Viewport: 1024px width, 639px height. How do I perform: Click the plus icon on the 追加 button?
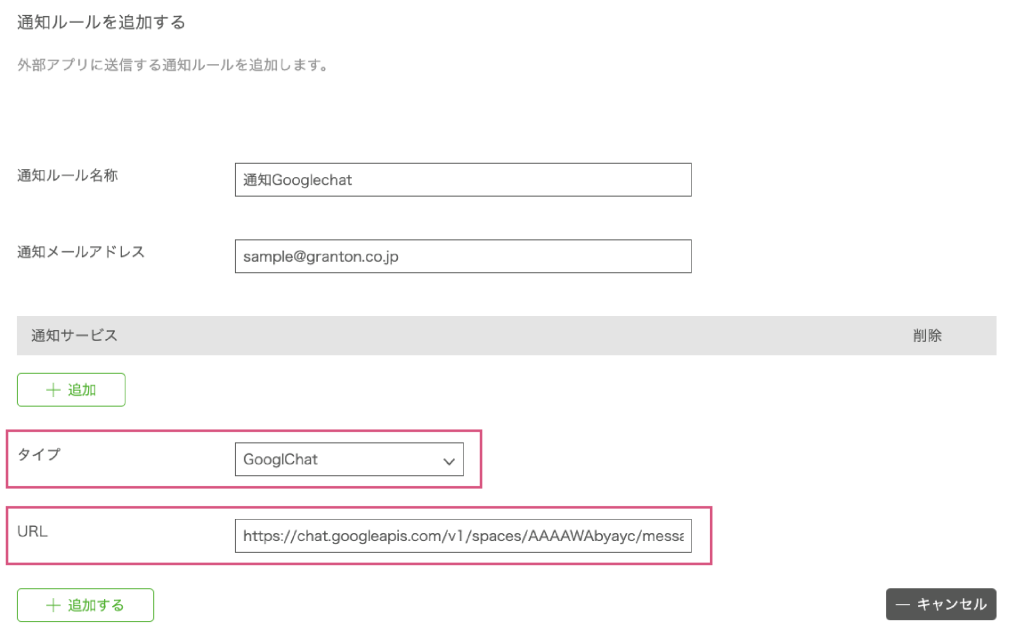click(x=54, y=390)
